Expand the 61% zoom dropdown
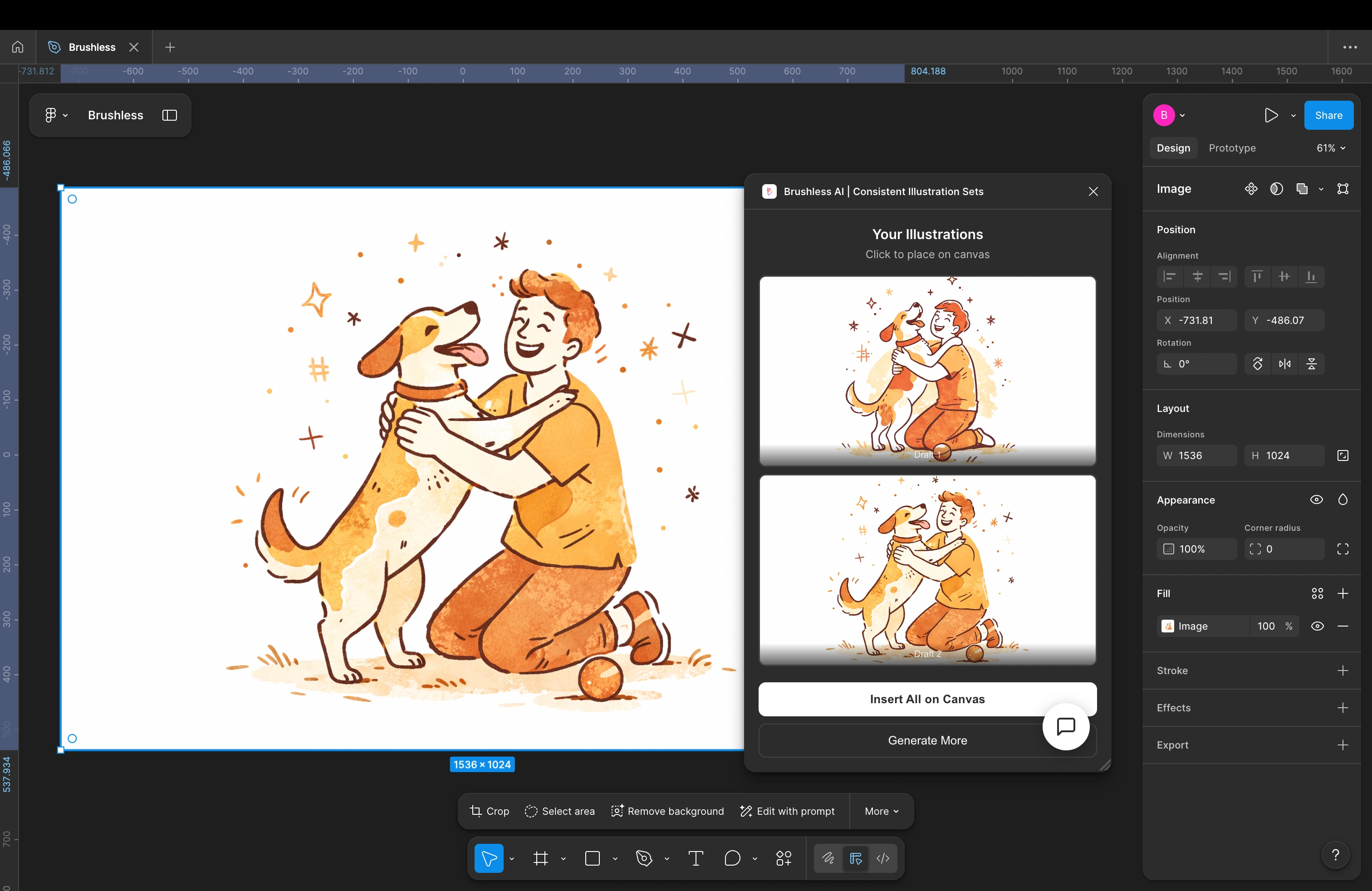This screenshot has height=891, width=1372. click(1331, 148)
